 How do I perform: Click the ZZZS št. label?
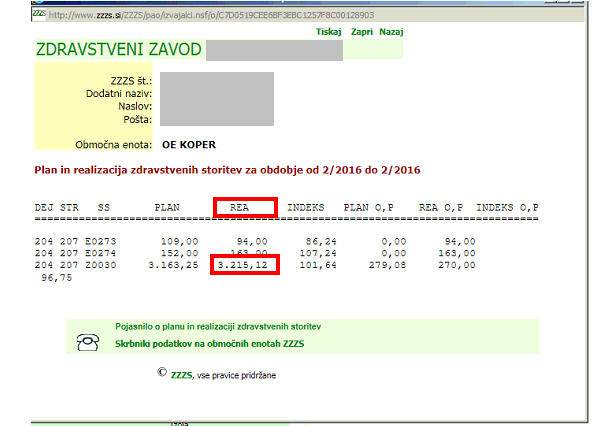click(131, 81)
